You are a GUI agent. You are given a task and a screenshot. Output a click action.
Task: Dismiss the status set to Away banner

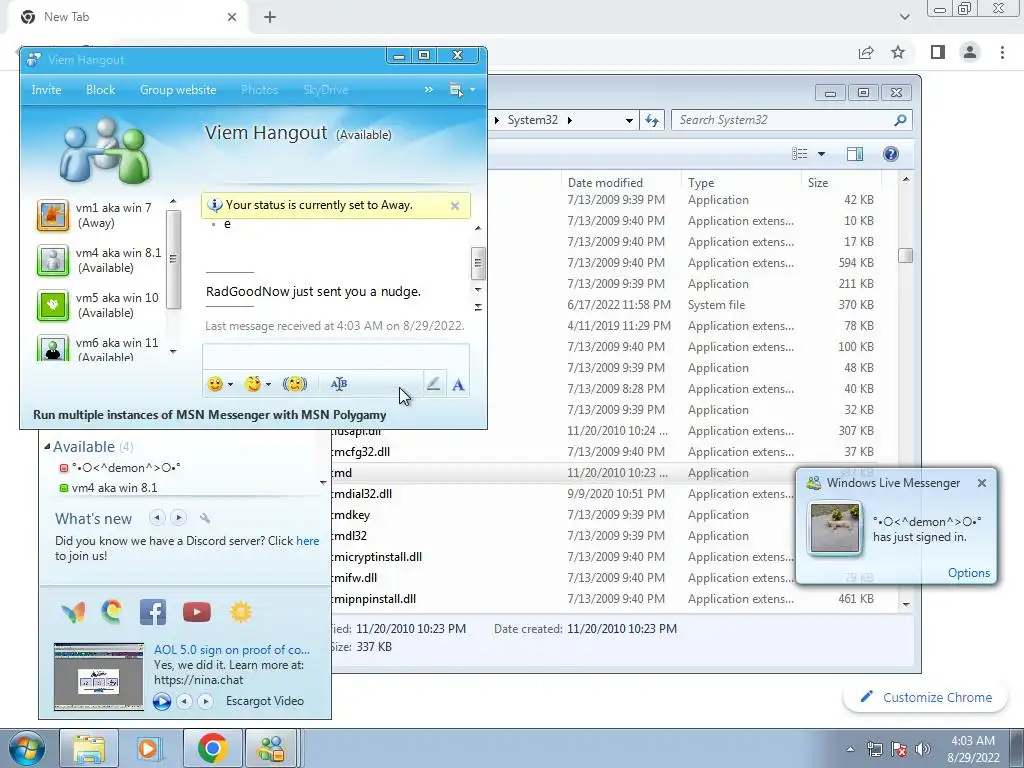455,206
